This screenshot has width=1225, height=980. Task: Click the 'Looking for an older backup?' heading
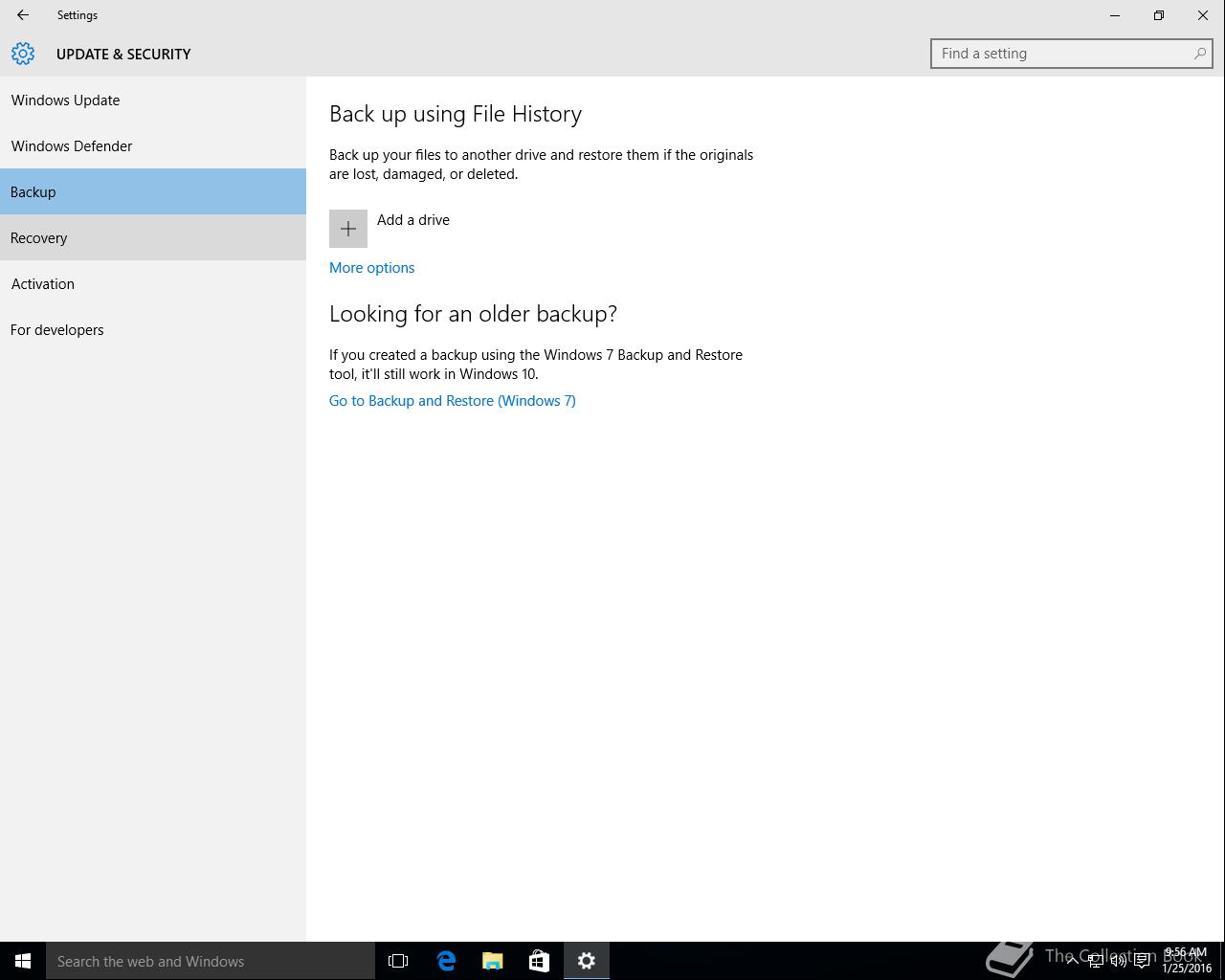click(x=473, y=314)
